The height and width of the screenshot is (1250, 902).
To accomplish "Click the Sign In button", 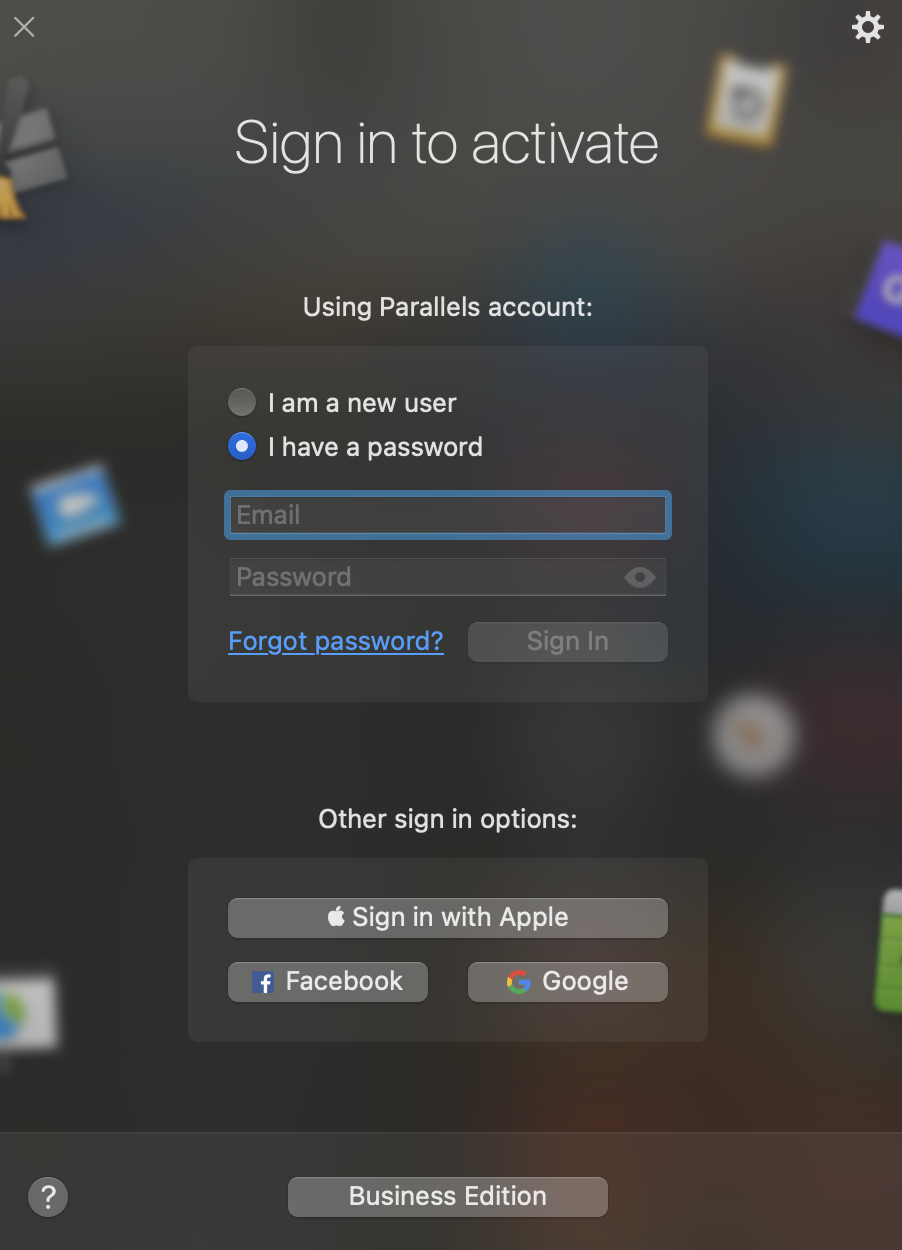I will coord(568,642).
